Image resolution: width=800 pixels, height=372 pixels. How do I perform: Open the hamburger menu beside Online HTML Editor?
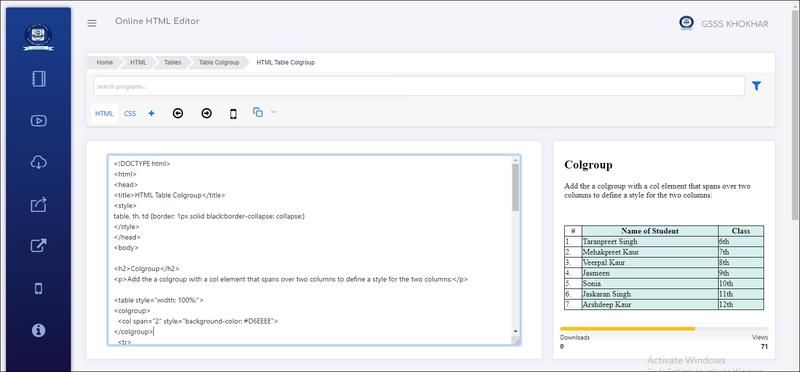click(92, 23)
